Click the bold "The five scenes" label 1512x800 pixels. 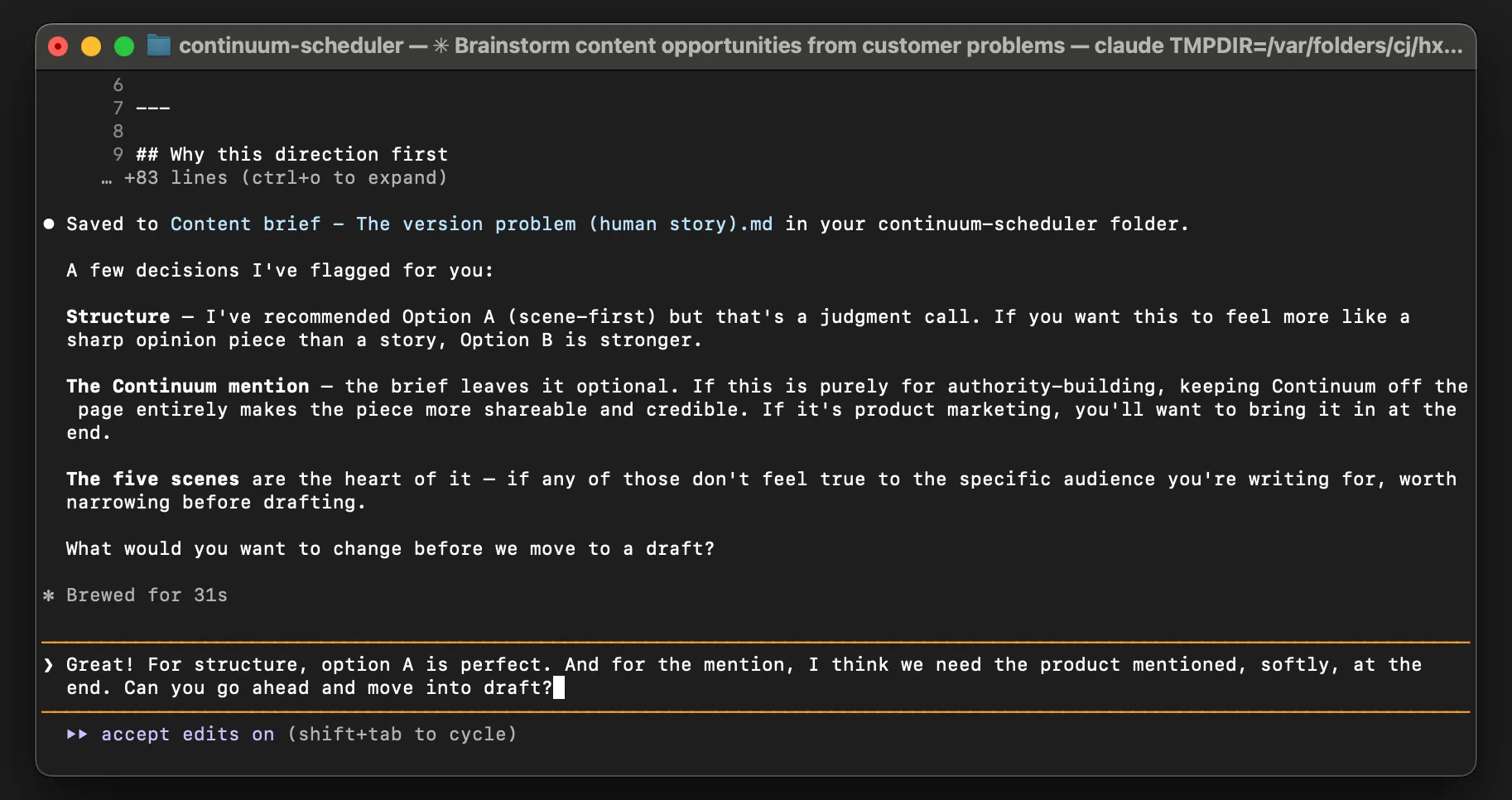tap(152, 480)
